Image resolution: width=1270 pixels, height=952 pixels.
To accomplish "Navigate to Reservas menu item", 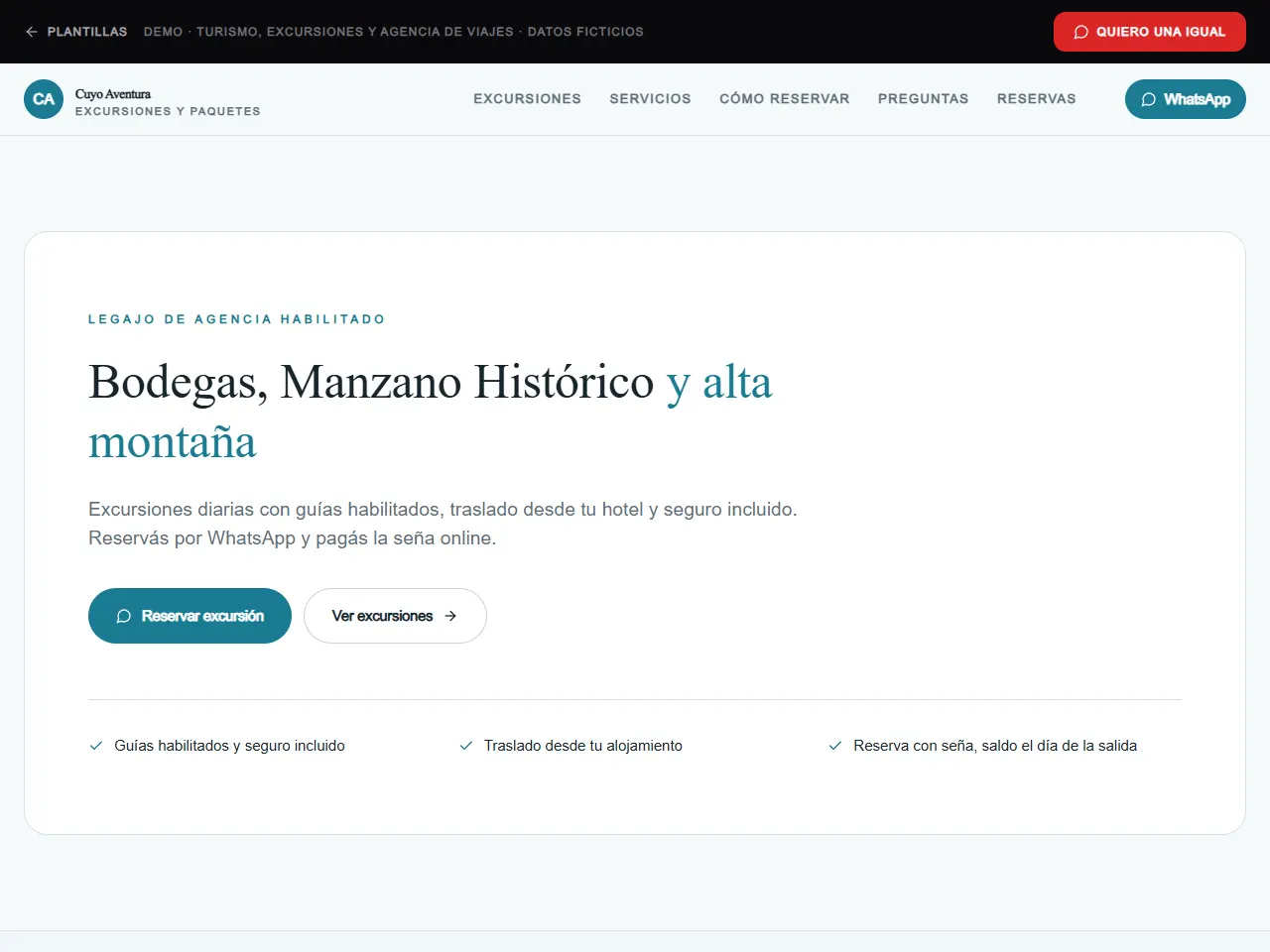I will tap(1036, 99).
